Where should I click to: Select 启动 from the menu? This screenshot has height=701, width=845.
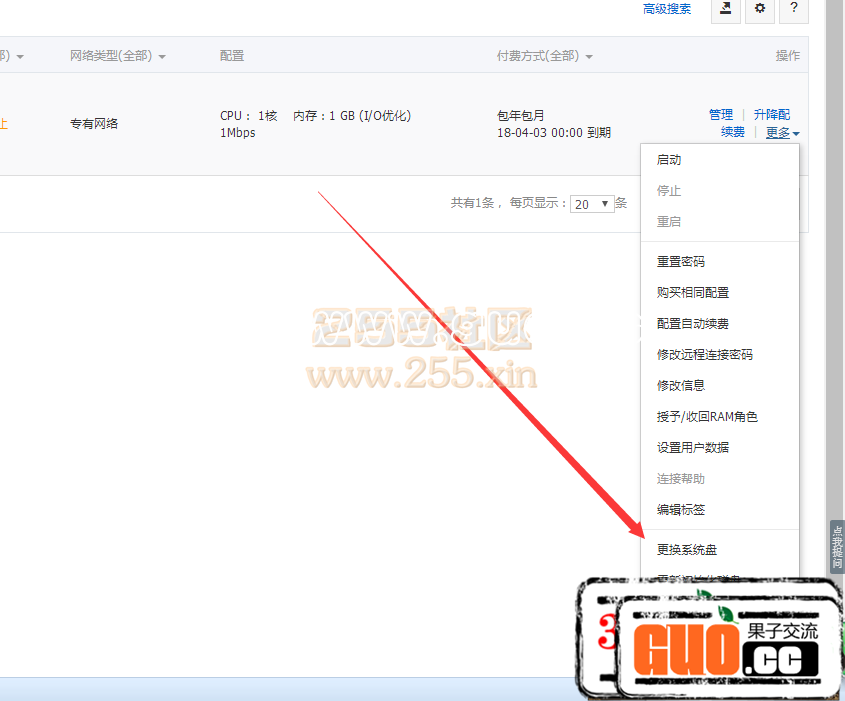click(669, 160)
